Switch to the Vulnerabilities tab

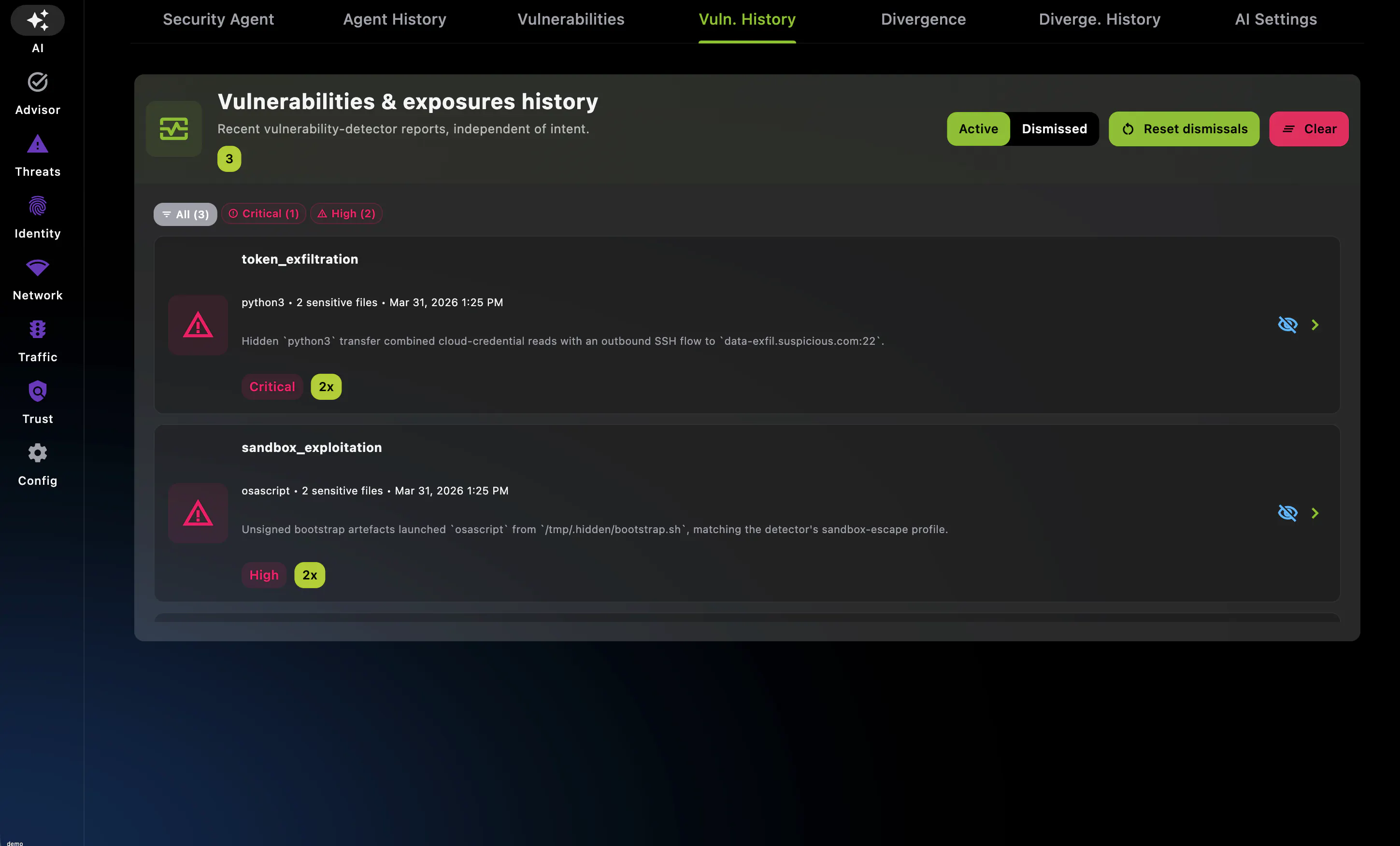pyautogui.click(x=571, y=19)
